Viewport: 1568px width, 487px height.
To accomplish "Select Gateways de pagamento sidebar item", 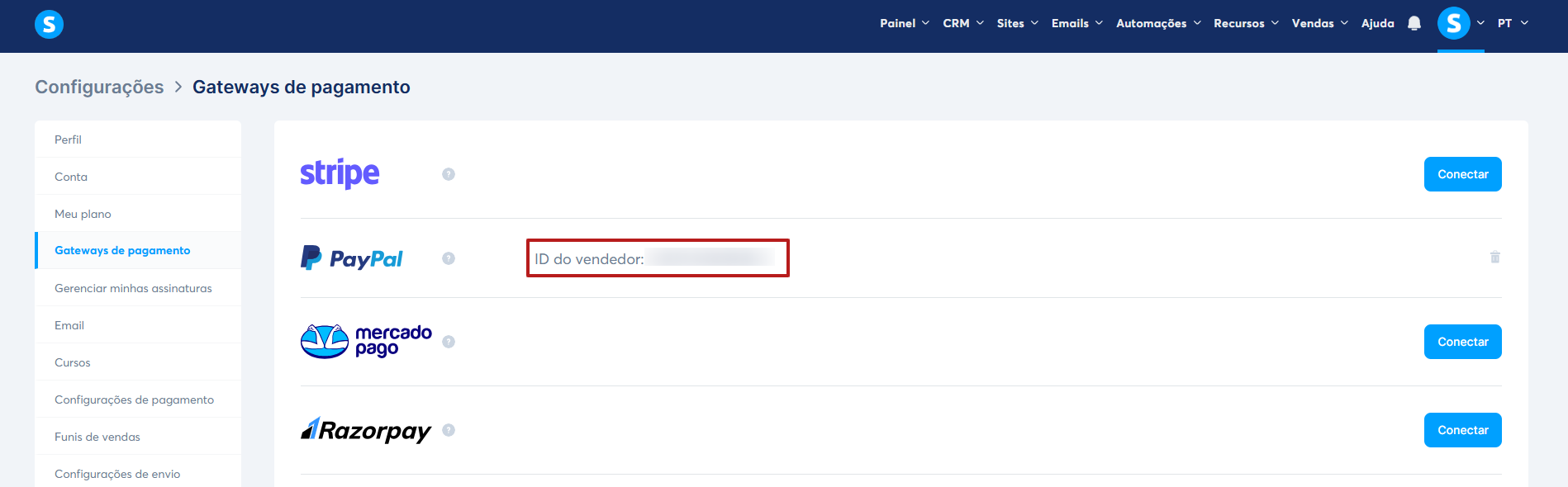I will (x=138, y=250).
